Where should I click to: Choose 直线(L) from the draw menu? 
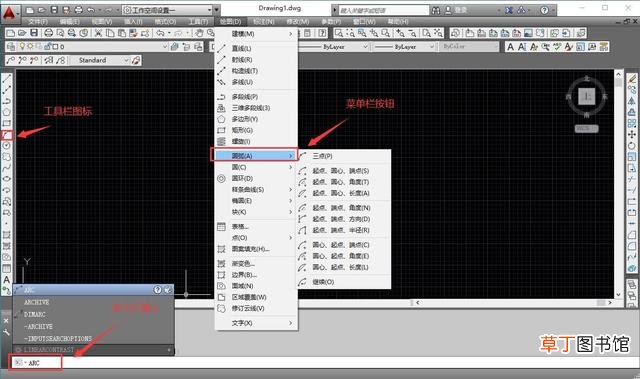click(256, 49)
